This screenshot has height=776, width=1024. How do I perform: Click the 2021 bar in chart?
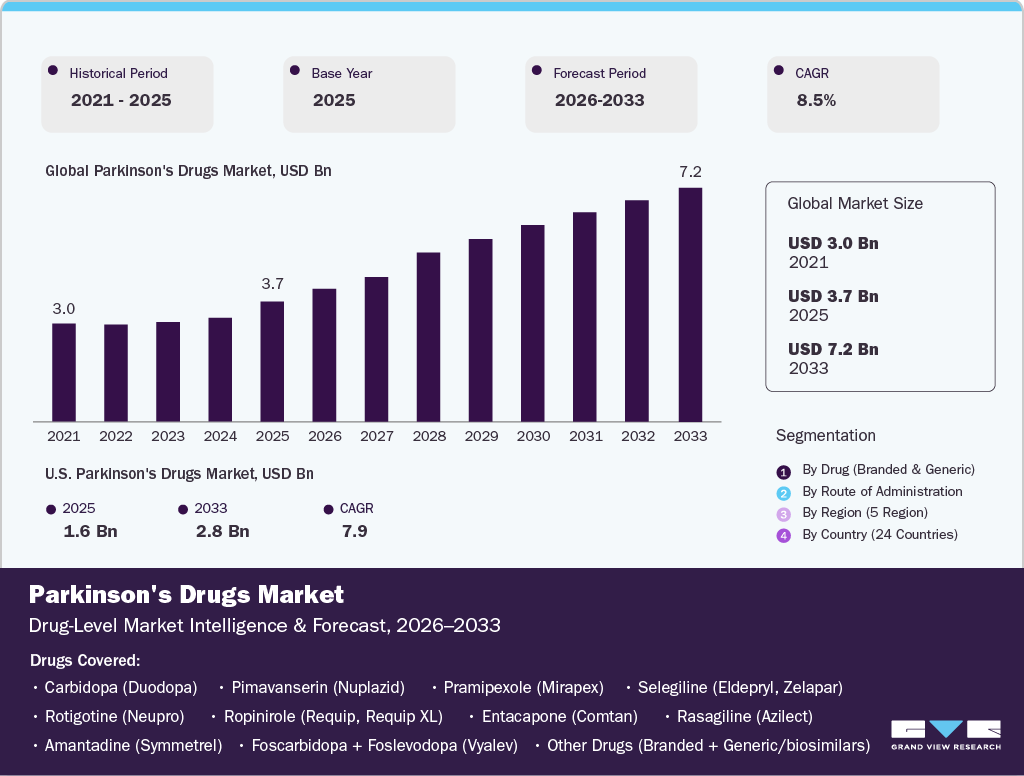tap(64, 372)
